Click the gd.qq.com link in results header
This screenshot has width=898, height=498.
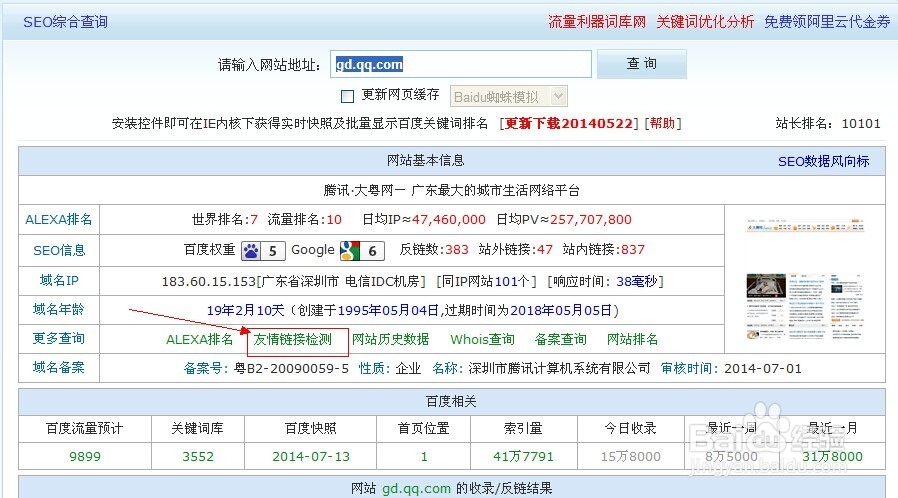tap(416, 488)
